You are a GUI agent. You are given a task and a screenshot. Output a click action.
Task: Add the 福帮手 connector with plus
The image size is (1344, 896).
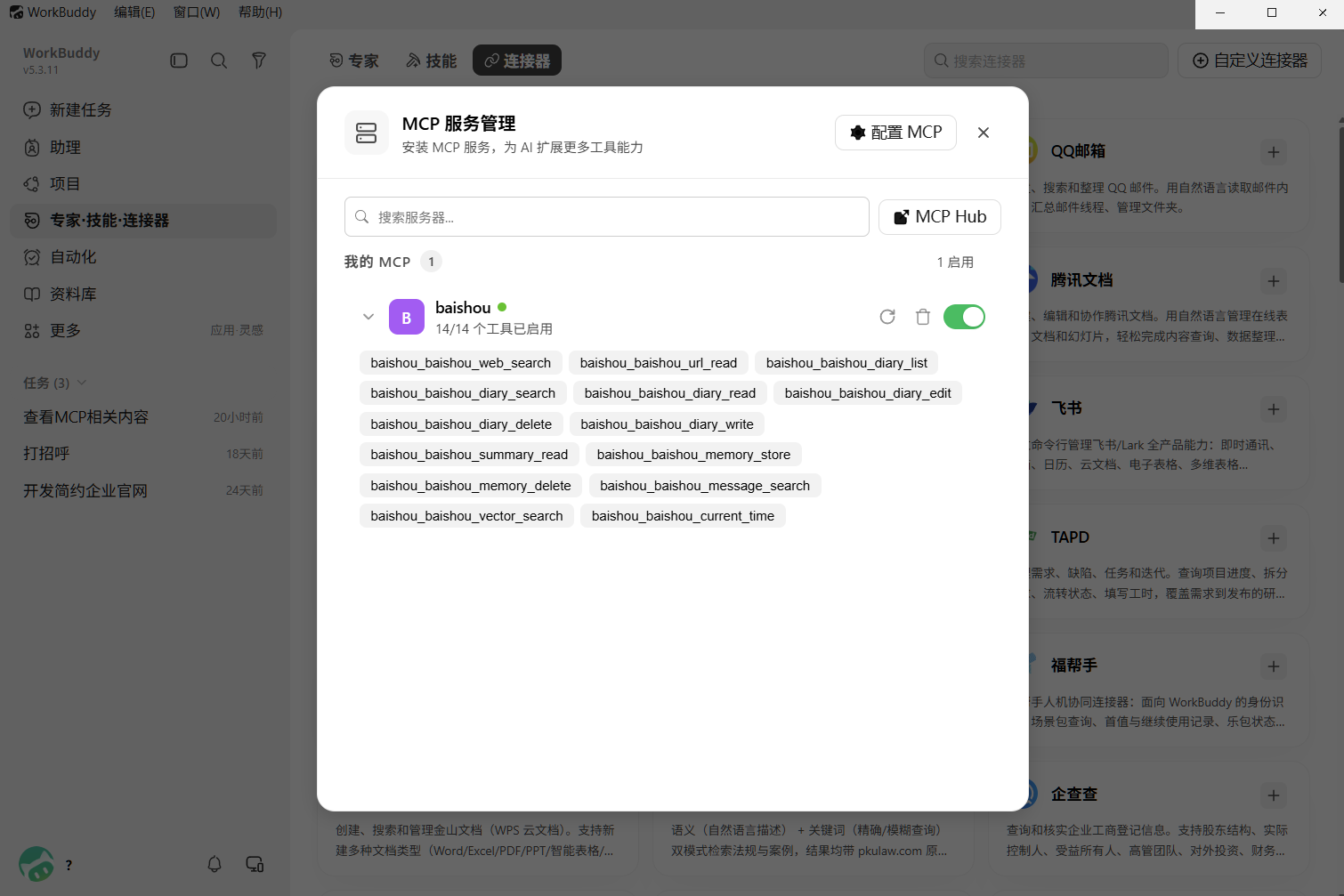(x=1274, y=666)
